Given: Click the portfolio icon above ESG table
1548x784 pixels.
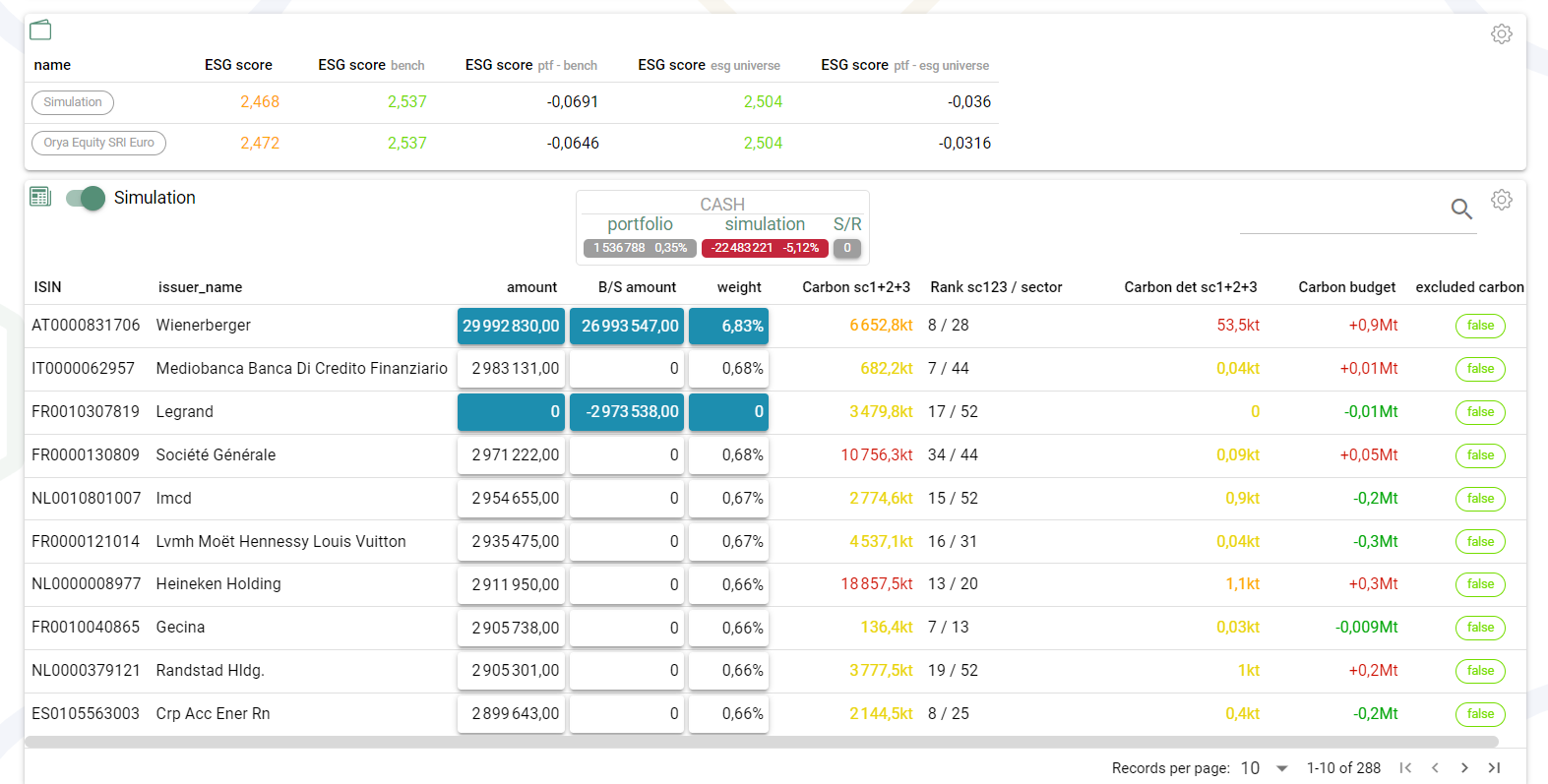Looking at the screenshot, I should [x=40, y=30].
